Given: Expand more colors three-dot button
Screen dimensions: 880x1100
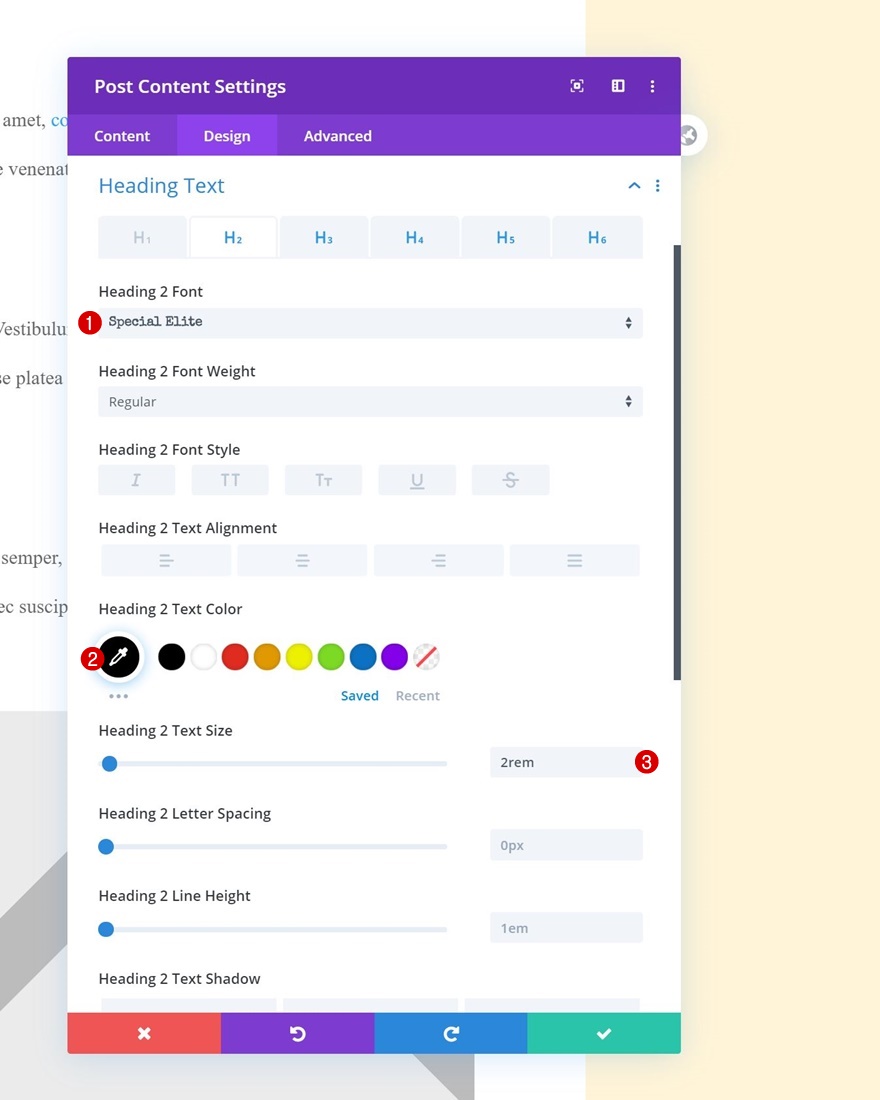Looking at the screenshot, I should point(119,696).
